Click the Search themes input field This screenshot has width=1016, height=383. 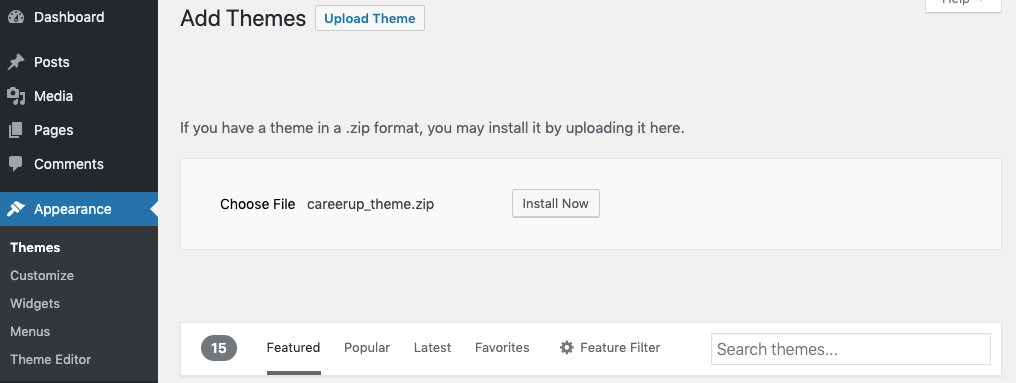[851, 349]
